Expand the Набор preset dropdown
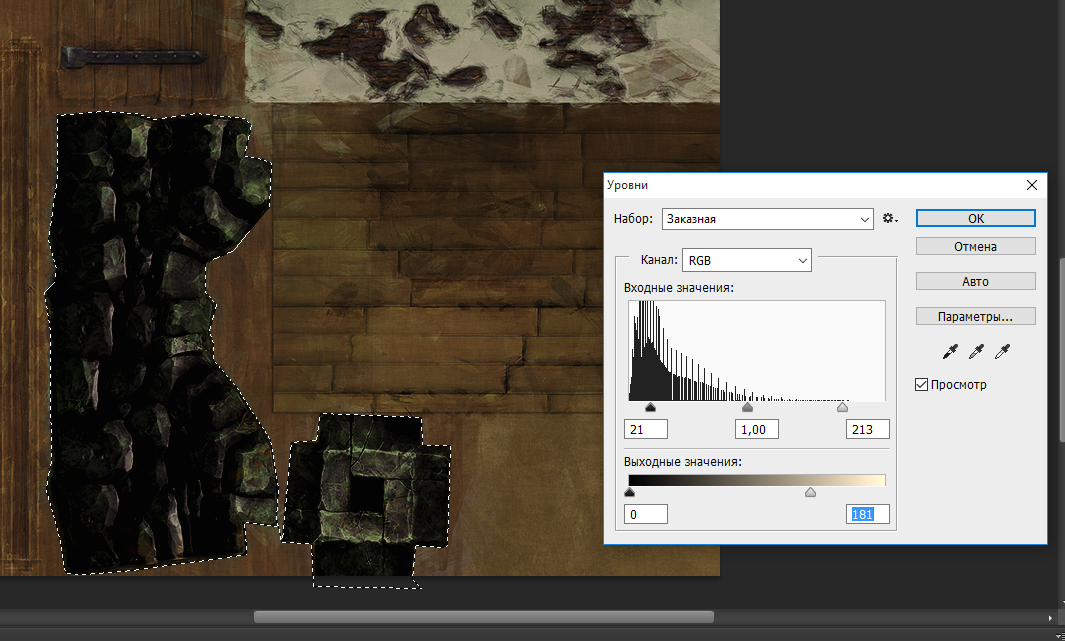The width and height of the screenshot is (1065, 641). click(x=767, y=219)
